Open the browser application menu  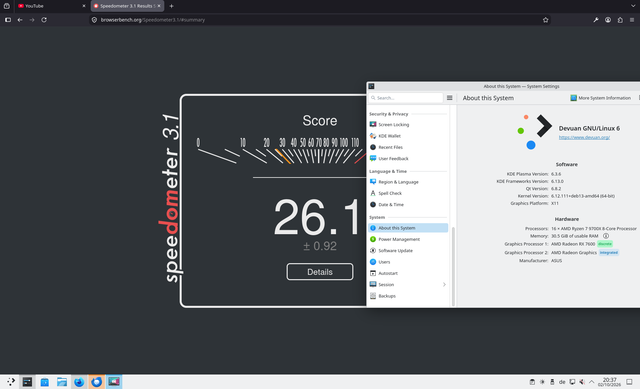pyautogui.click(x=632, y=20)
